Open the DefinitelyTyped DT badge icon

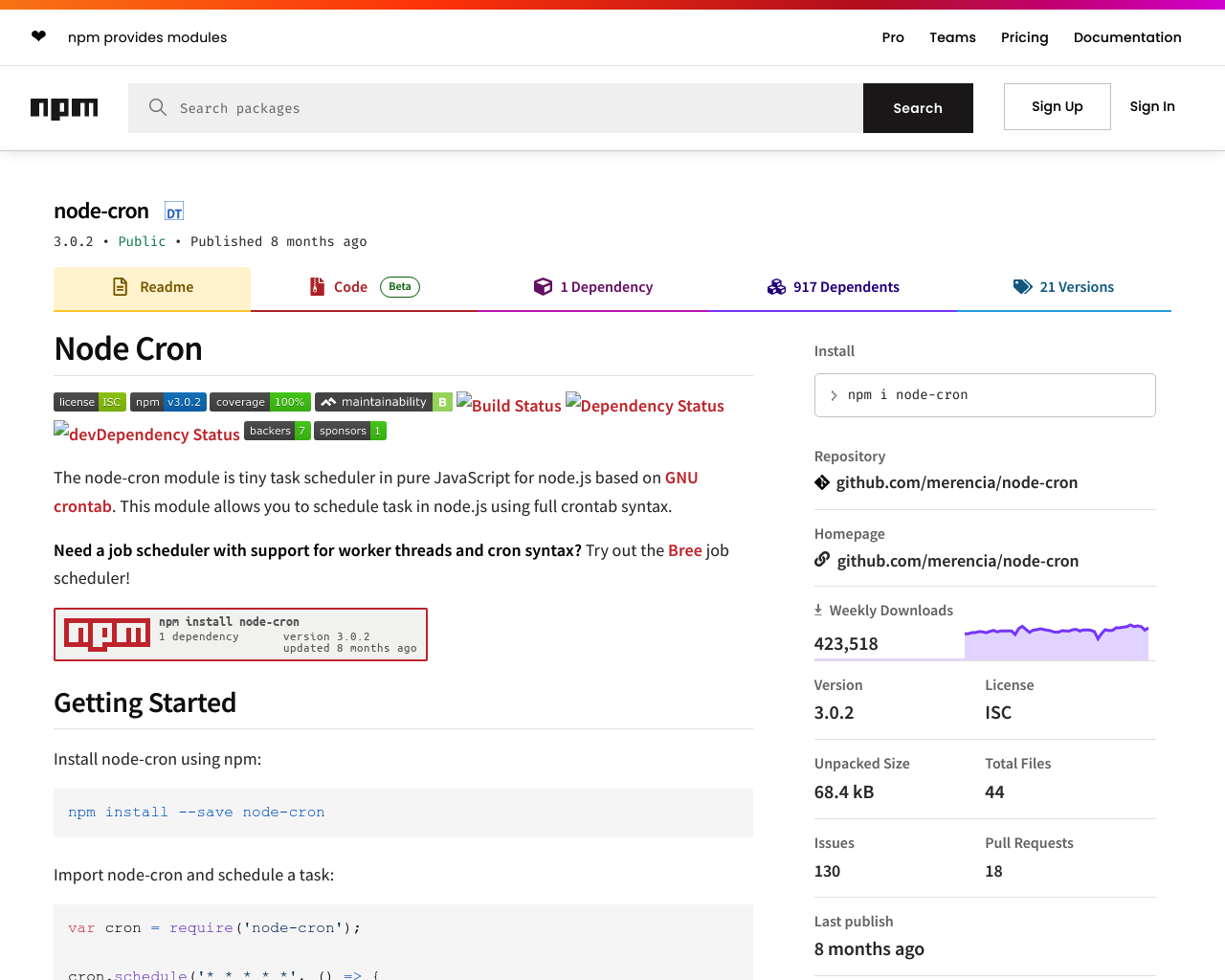174,212
